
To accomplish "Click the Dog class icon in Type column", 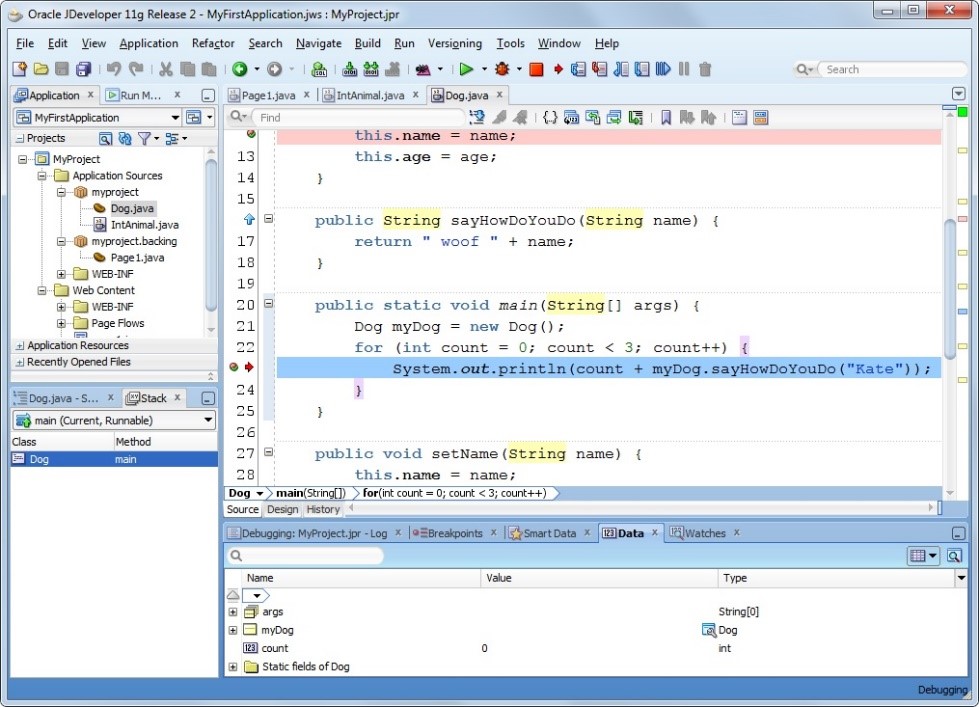I will 709,630.
